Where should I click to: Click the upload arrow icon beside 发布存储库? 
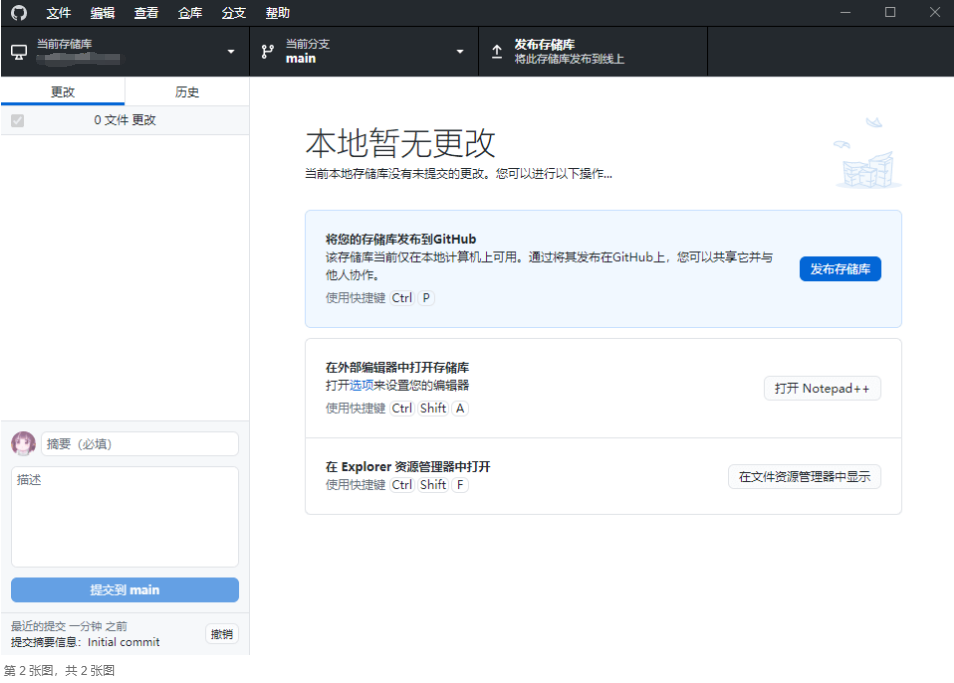pos(497,50)
